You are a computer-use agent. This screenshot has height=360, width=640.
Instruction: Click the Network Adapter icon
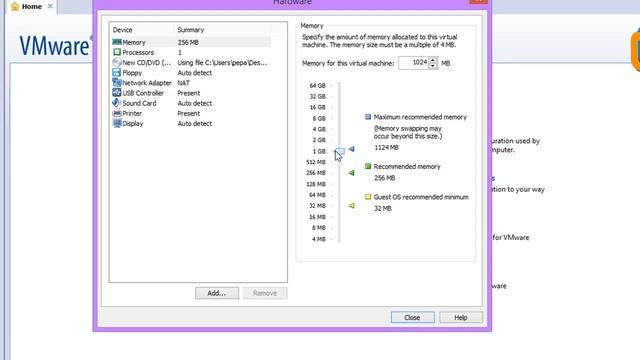pos(117,83)
